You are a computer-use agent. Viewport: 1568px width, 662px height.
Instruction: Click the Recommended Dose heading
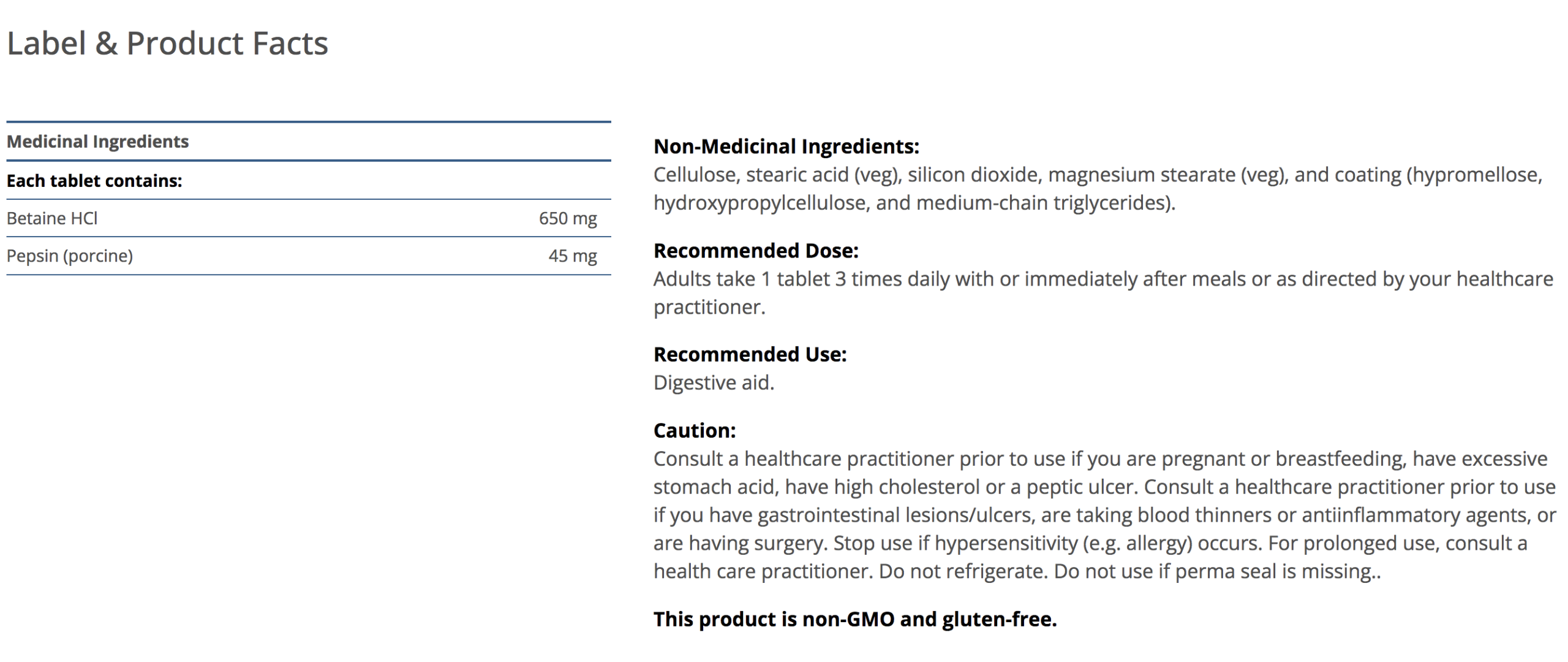(x=756, y=251)
